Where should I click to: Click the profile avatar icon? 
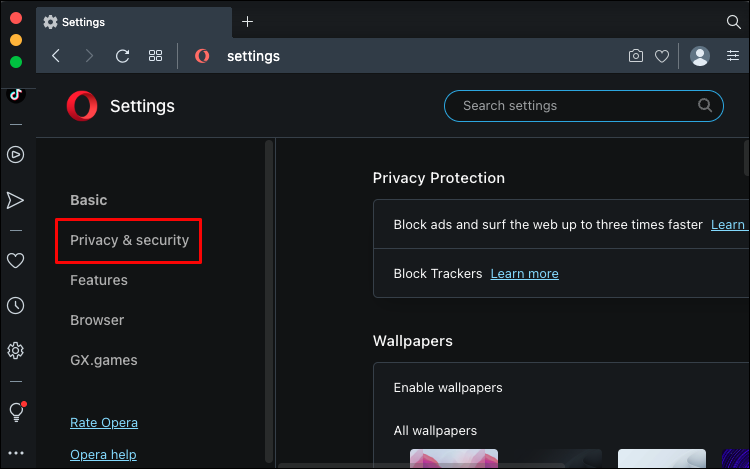pyautogui.click(x=700, y=56)
